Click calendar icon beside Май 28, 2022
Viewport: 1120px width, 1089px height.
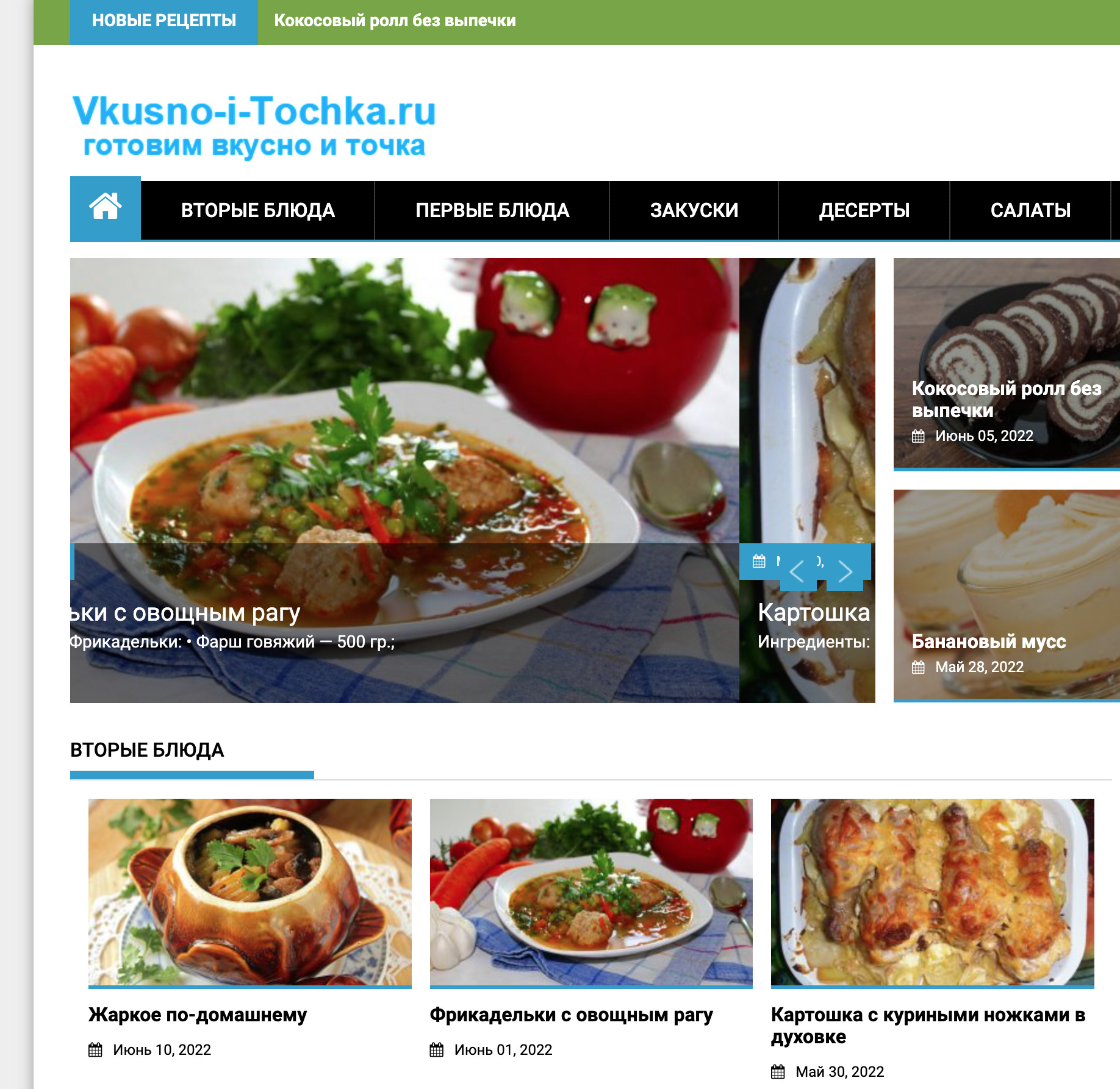click(918, 667)
